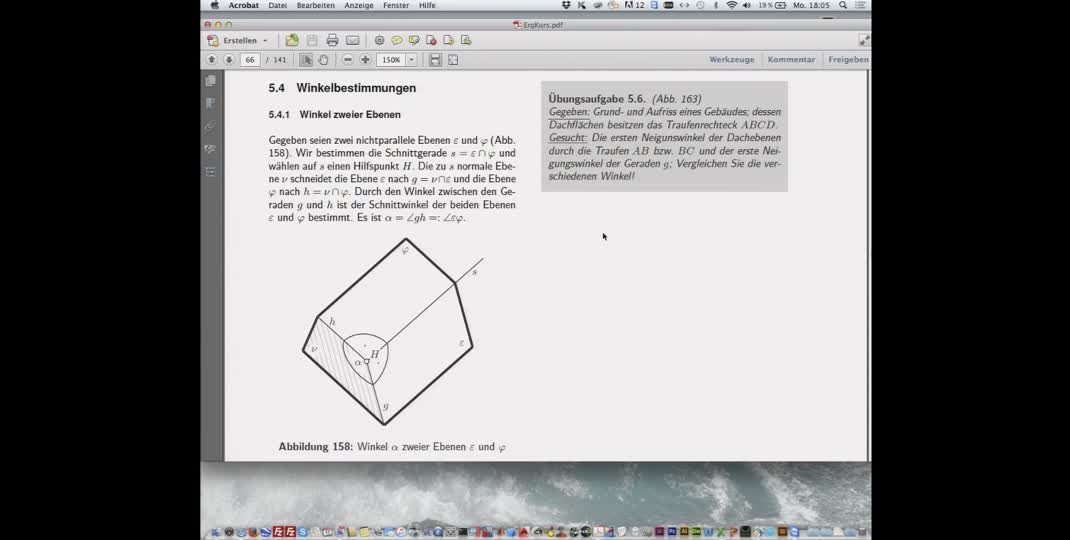
Task: Go to next page with down arrow
Action: click(x=229, y=60)
